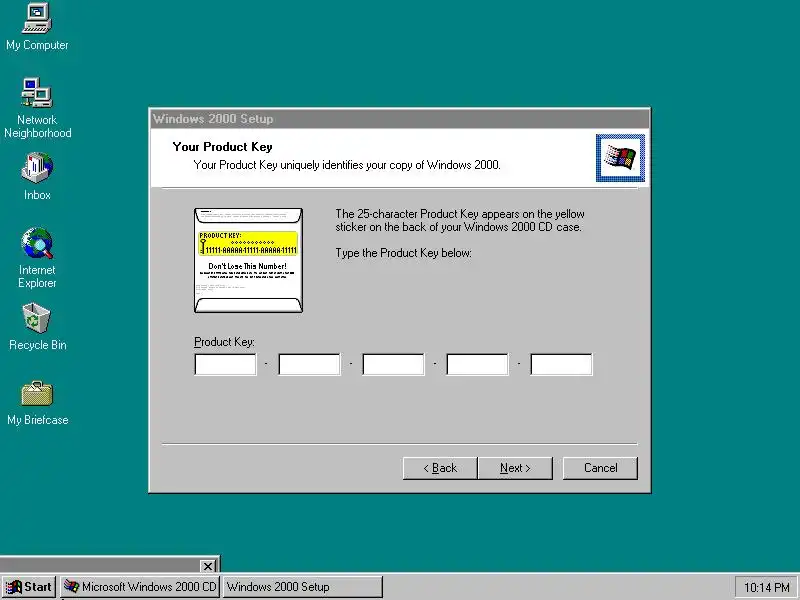Open Network Neighborhood desktop icon
The height and width of the screenshot is (600, 800).
click(x=37, y=108)
